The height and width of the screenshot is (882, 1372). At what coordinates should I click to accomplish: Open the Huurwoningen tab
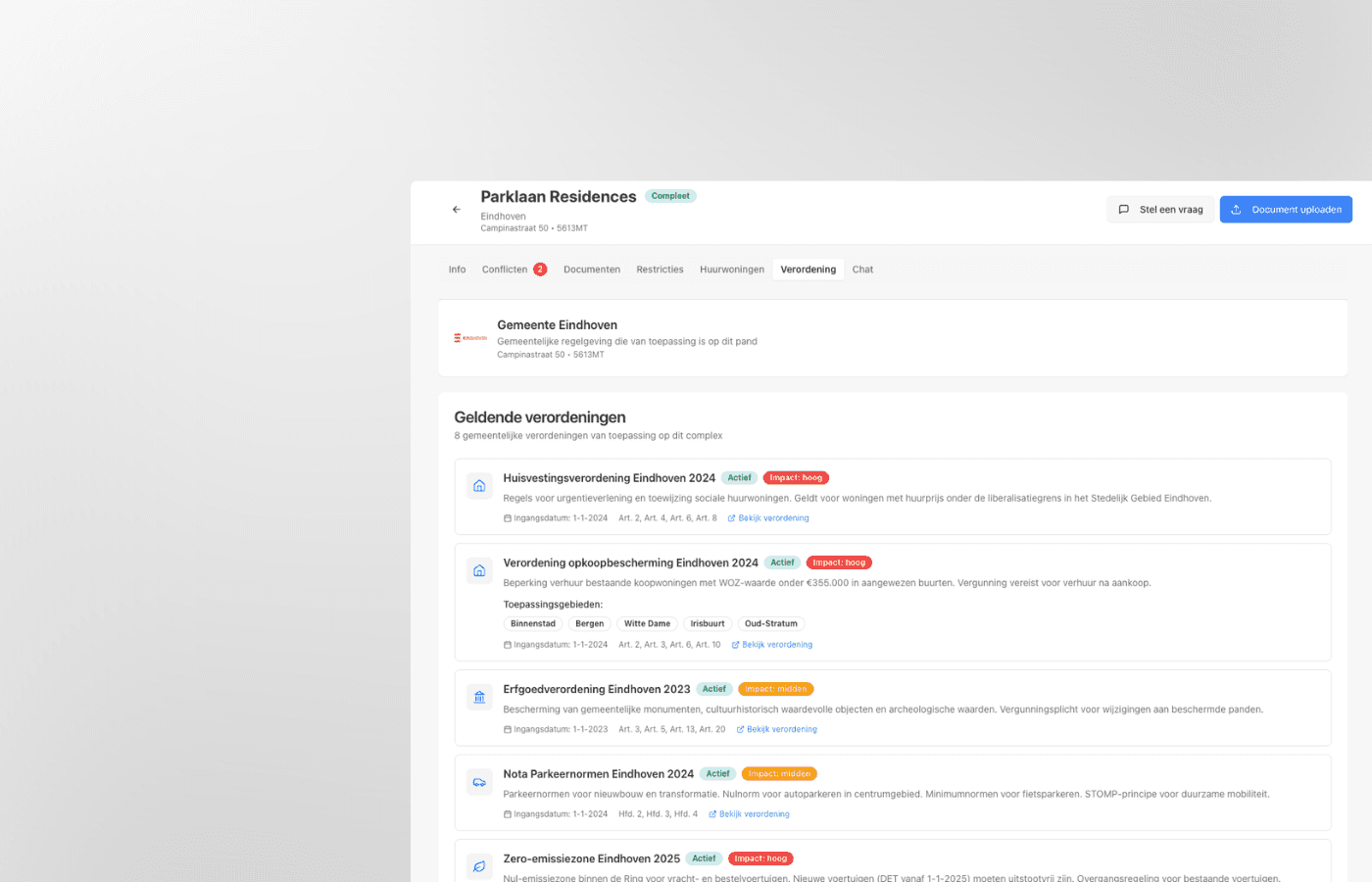click(x=732, y=269)
